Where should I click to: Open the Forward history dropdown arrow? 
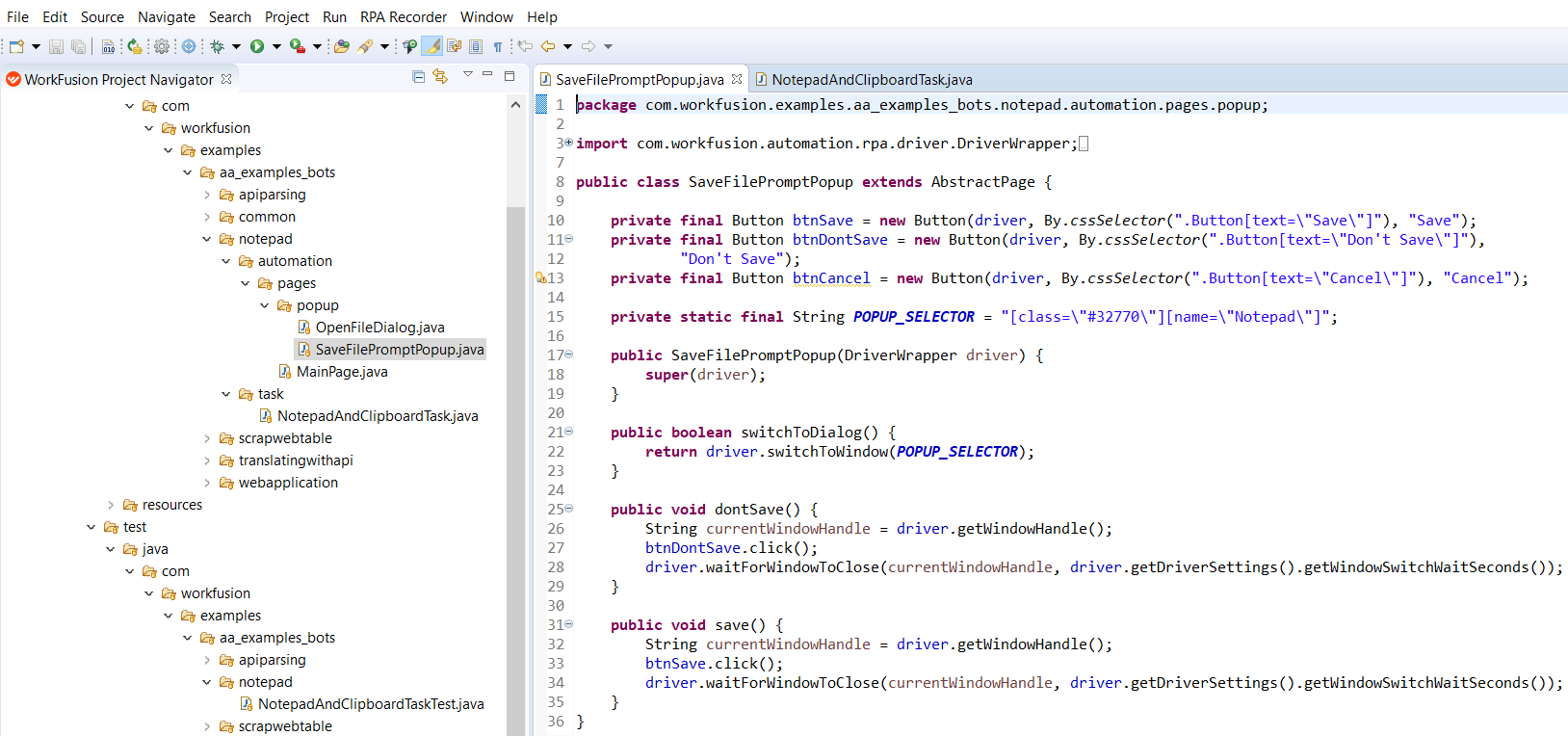(608, 46)
